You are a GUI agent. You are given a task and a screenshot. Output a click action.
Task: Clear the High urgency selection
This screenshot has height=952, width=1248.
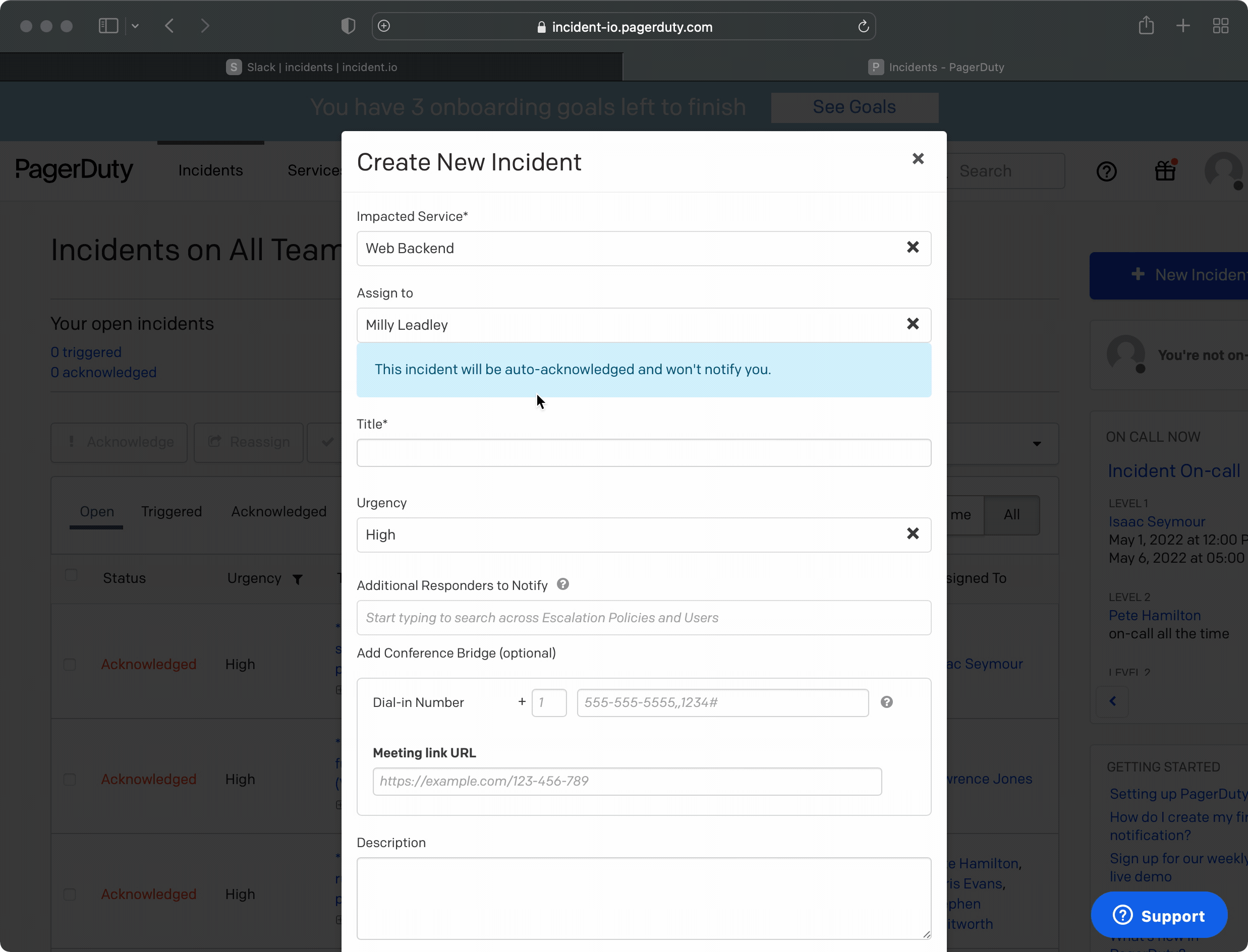point(913,533)
